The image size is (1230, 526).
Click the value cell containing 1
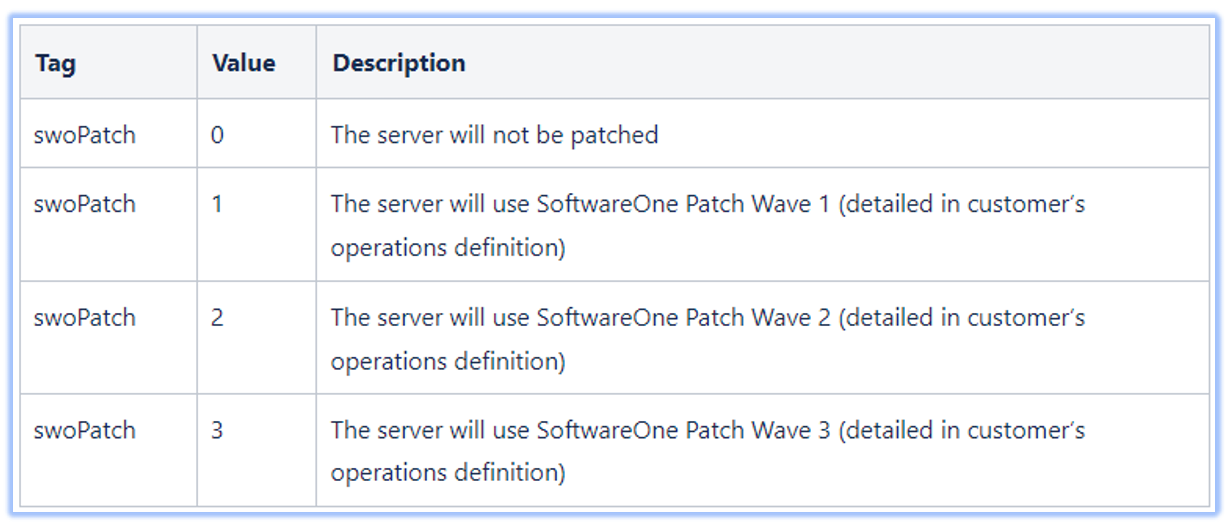[217, 204]
